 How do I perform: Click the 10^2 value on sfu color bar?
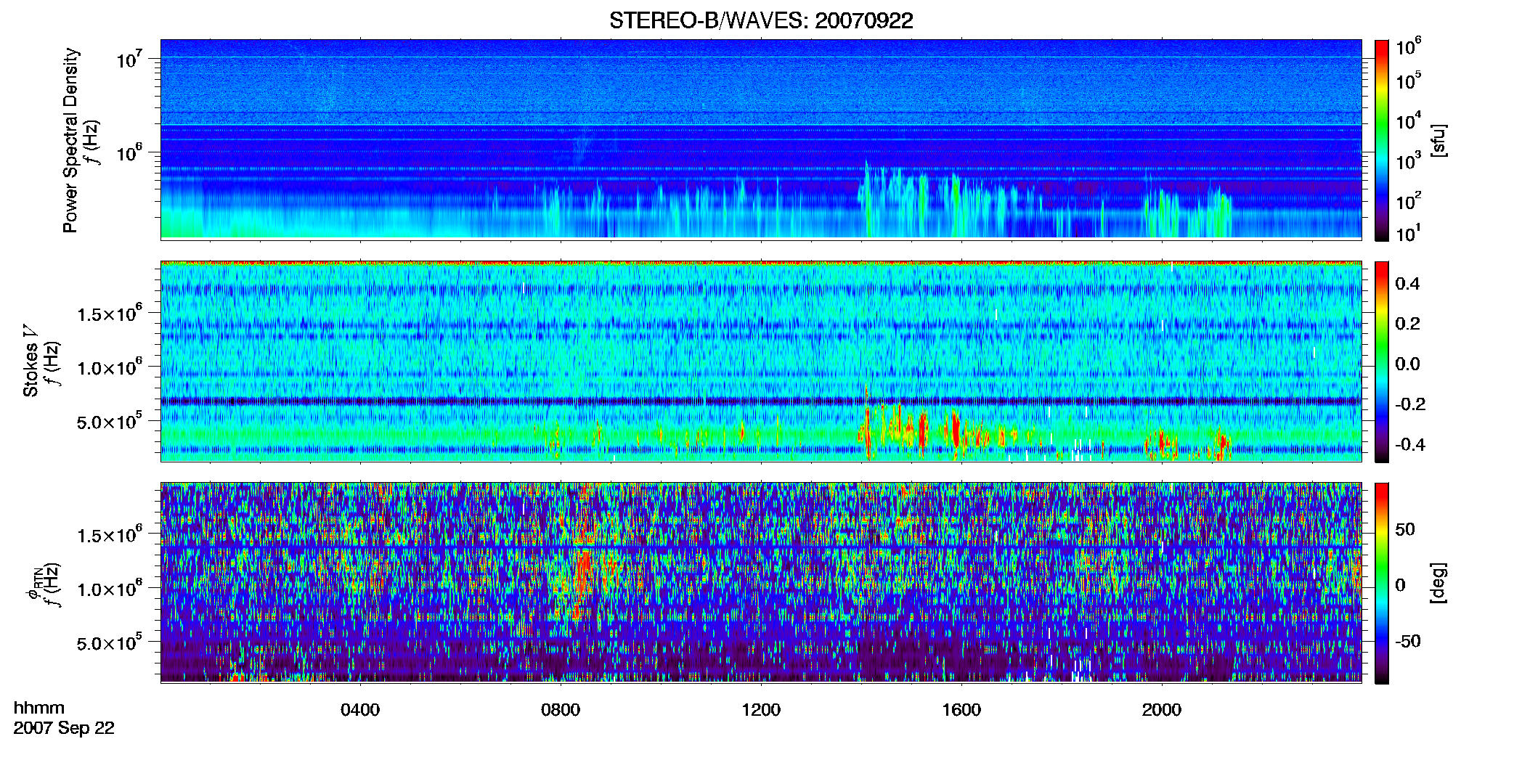click(1408, 200)
